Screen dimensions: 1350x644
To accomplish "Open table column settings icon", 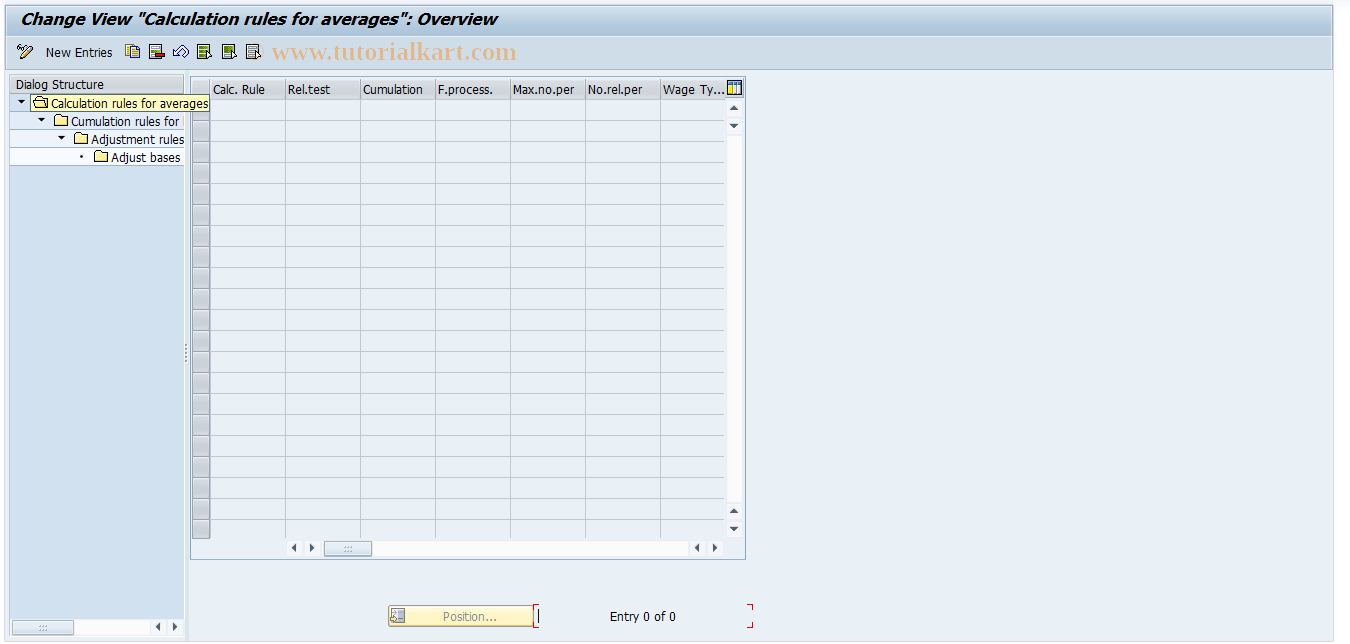I will coord(734,88).
